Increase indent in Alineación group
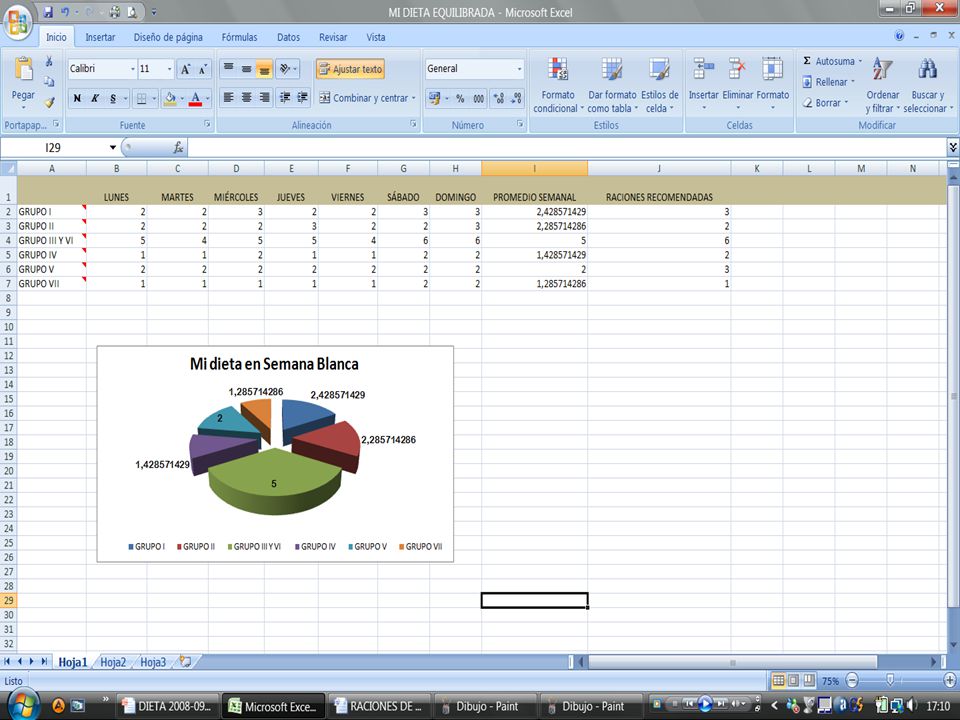 [x=302, y=97]
